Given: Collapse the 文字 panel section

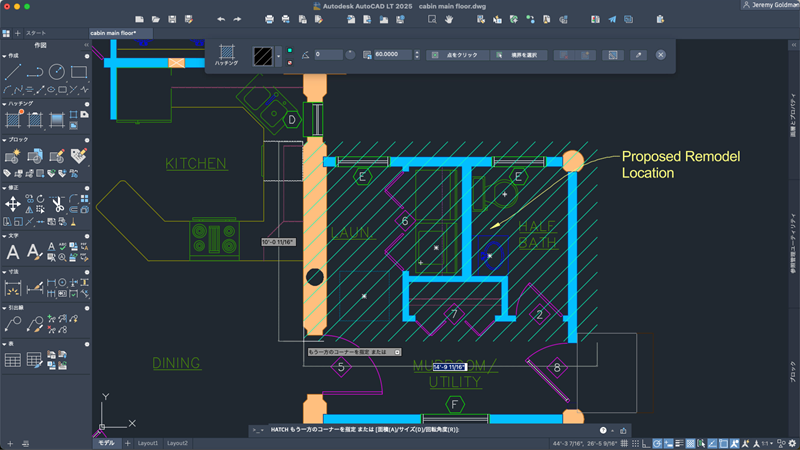Looking at the screenshot, I should click(x=4, y=236).
